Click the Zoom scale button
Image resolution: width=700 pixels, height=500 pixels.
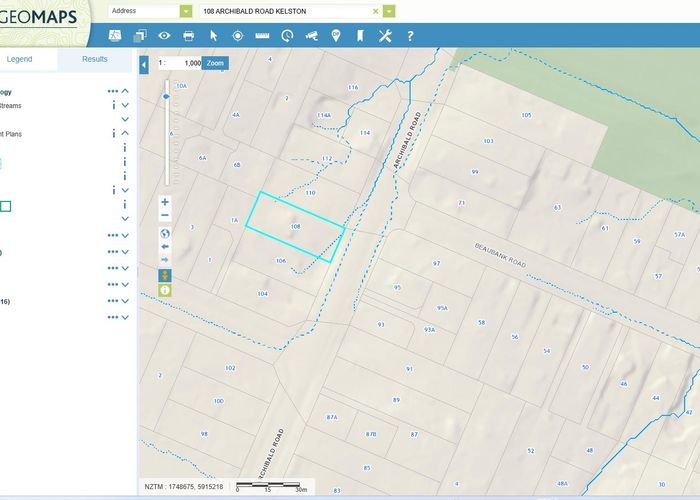tap(215, 62)
